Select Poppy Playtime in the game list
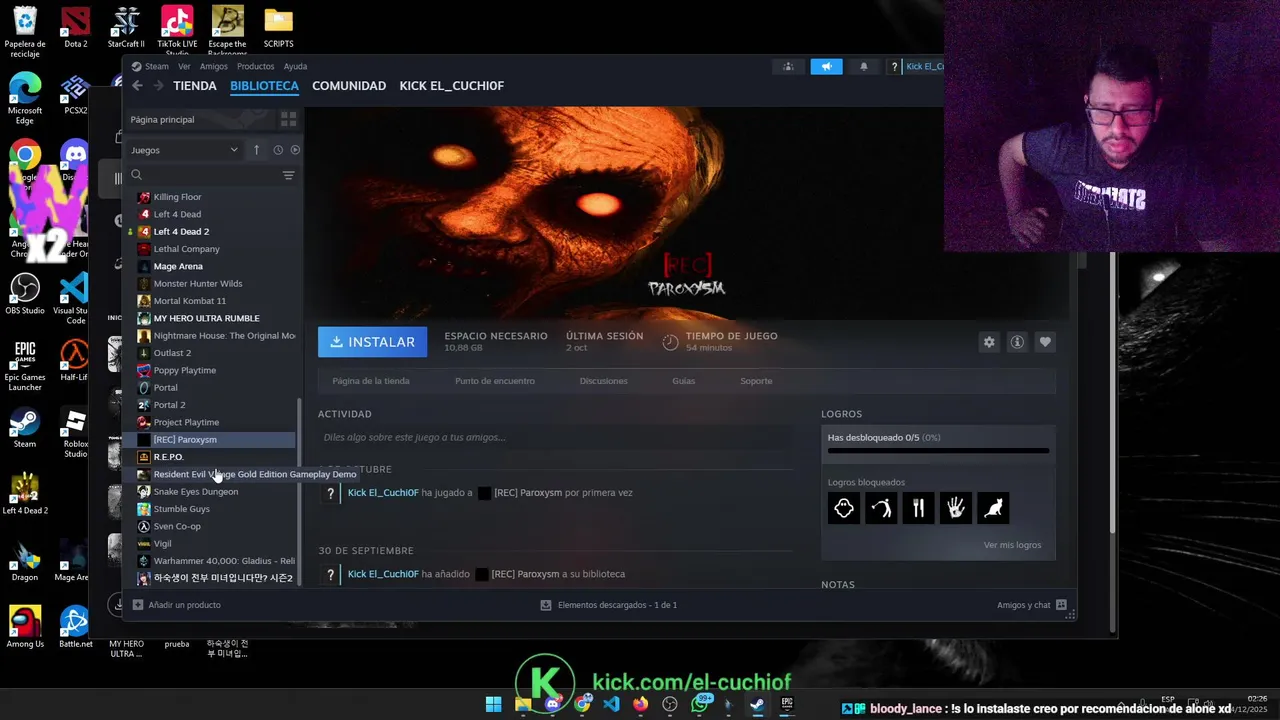 pos(184,370)
